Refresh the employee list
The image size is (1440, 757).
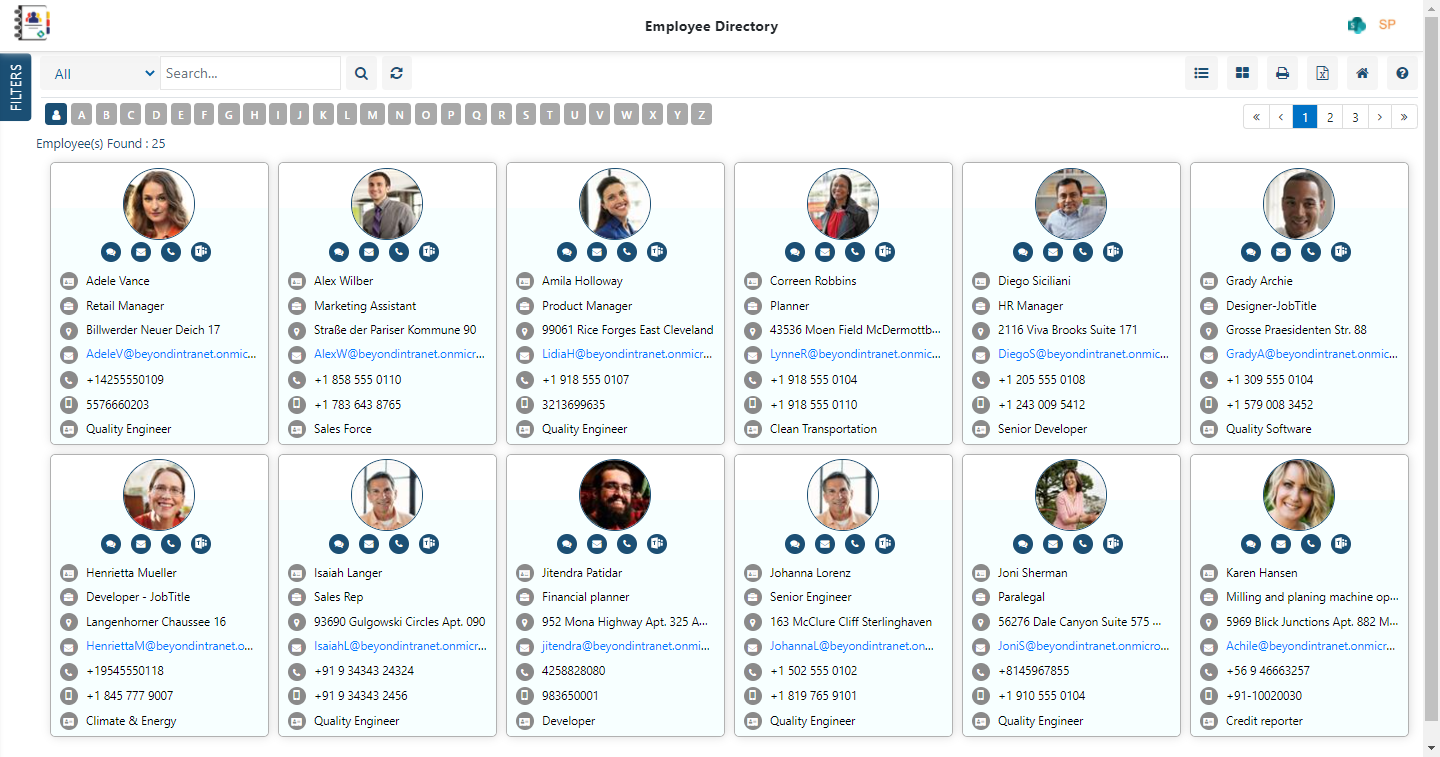tap(396, 73)
